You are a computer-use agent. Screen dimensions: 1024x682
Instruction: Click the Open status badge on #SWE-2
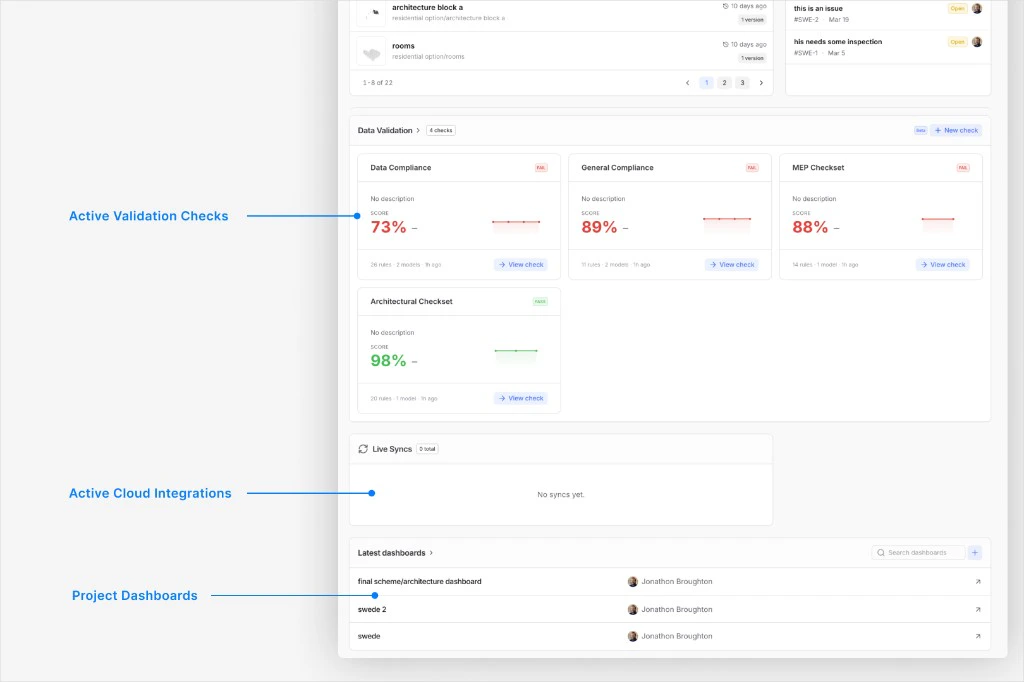point(957,8)
